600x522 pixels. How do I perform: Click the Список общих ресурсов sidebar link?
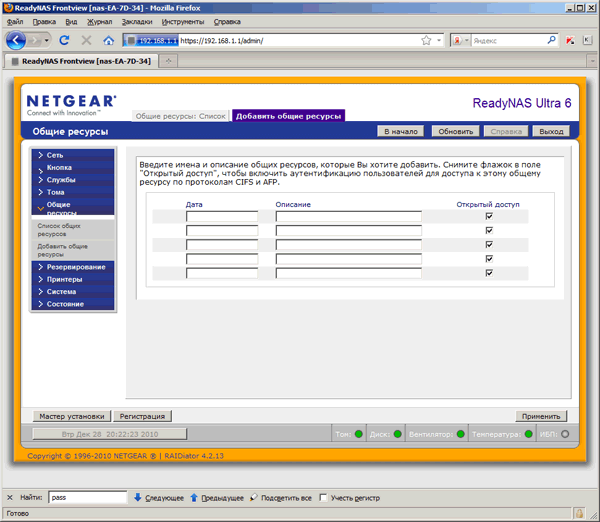59,230
